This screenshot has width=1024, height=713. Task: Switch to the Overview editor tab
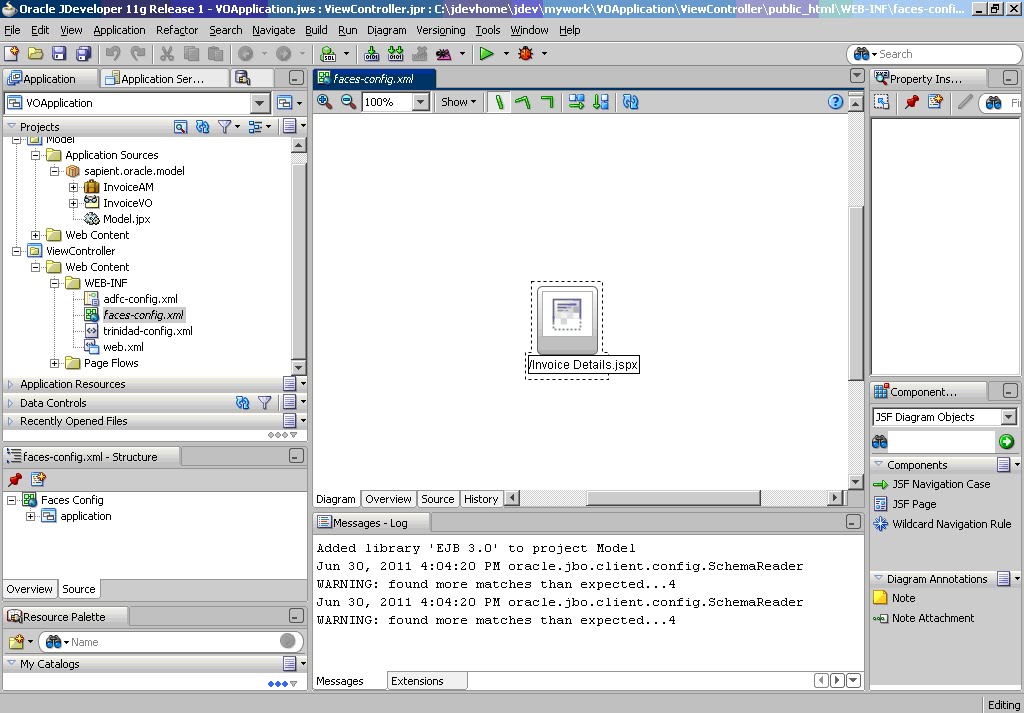(x=389, y=499)
